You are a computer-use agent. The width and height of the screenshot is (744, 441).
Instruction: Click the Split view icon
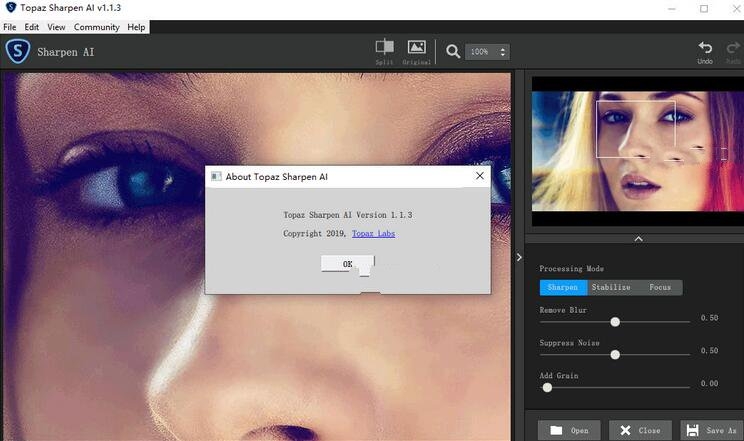point(385,47)
